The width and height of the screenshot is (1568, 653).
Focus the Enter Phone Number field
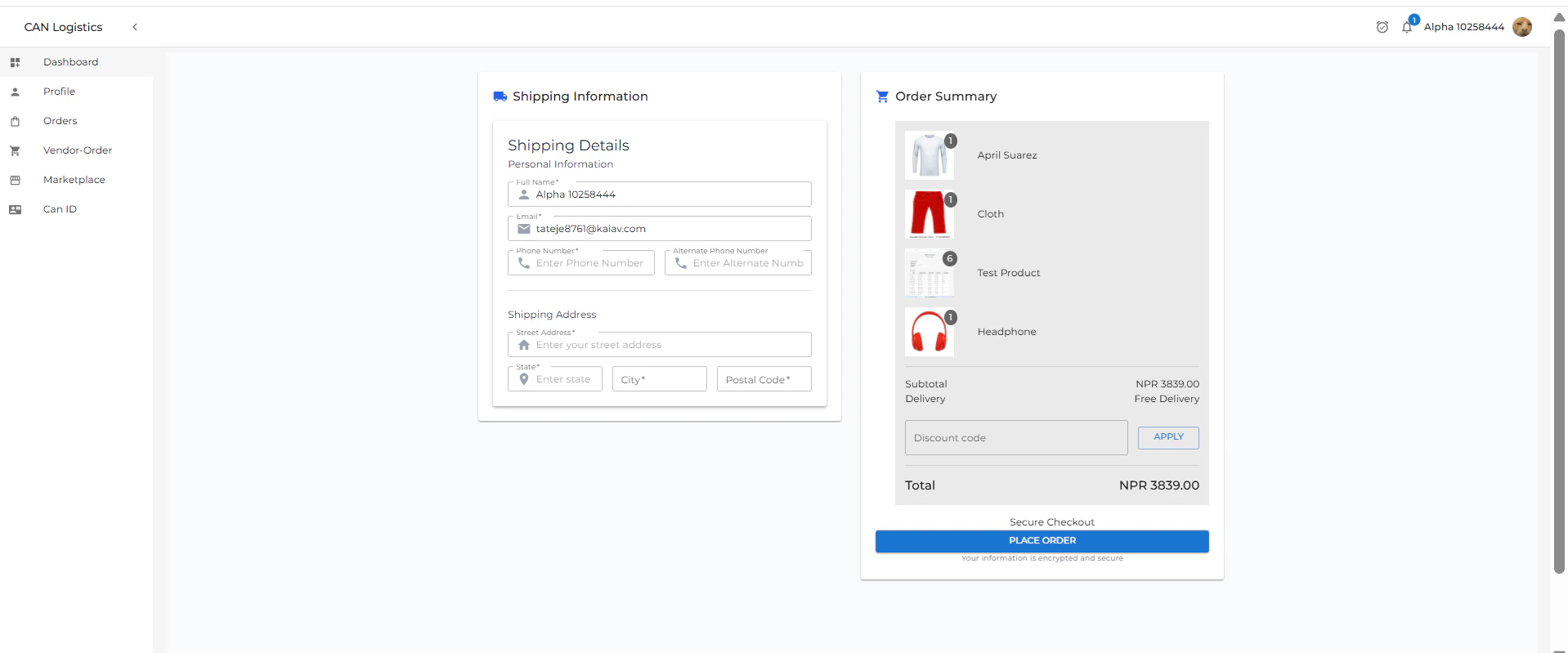click(581, 263)
